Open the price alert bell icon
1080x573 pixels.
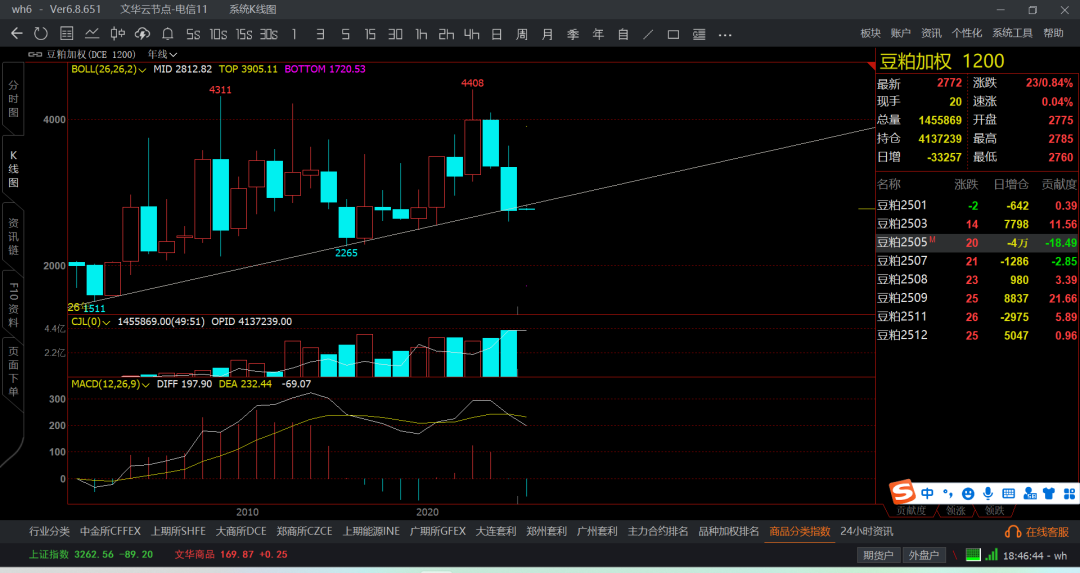pos(167,34)
